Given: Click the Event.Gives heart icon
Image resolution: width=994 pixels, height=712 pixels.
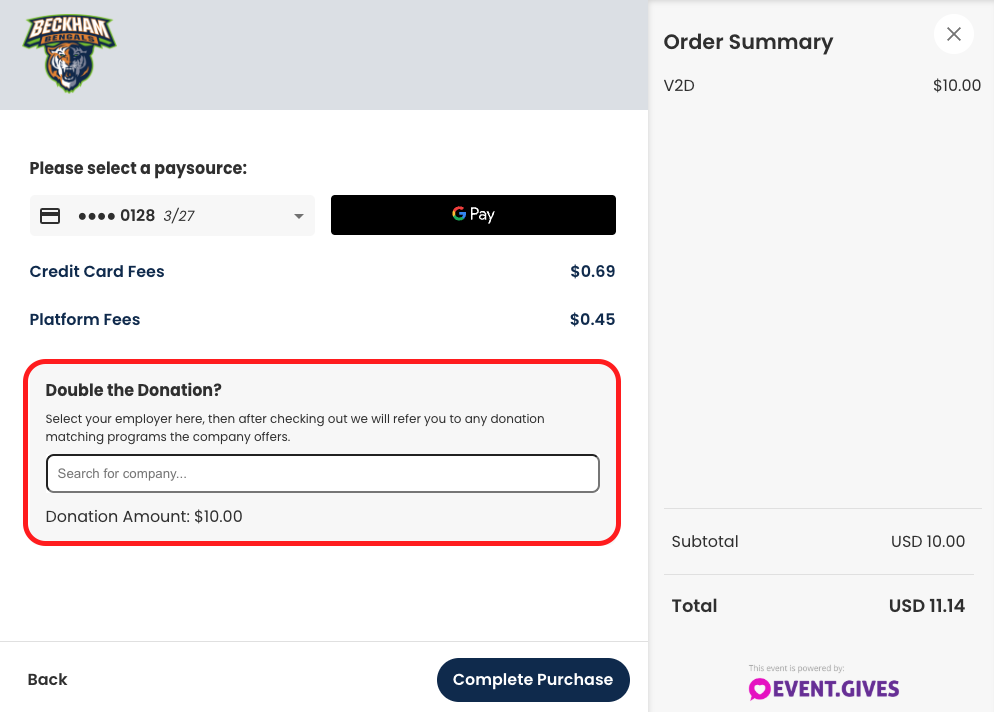Looking at the screenshot, I should tap(759, 689).
